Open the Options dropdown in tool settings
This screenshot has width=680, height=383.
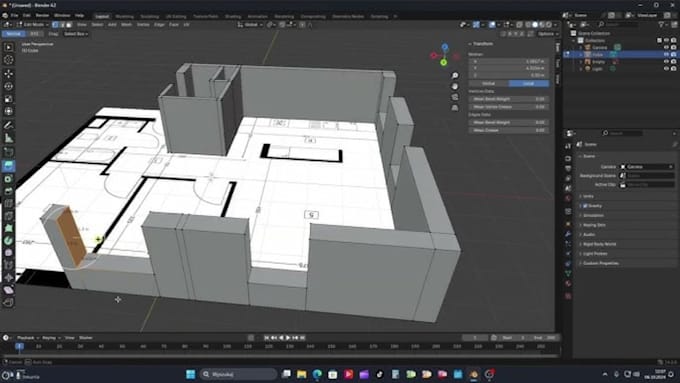click(x=547, y=34)
